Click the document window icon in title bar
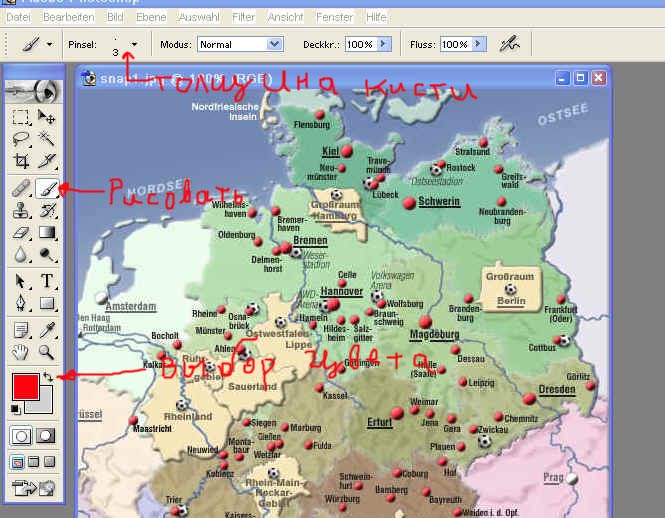 pos(89,78)
